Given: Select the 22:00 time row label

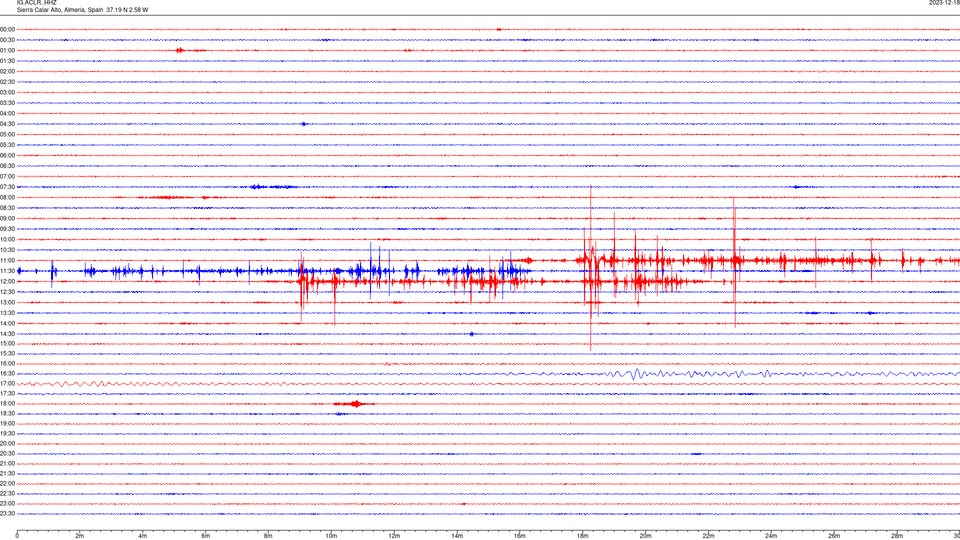Looking at the screenshot, I should (x=7, y=483).
